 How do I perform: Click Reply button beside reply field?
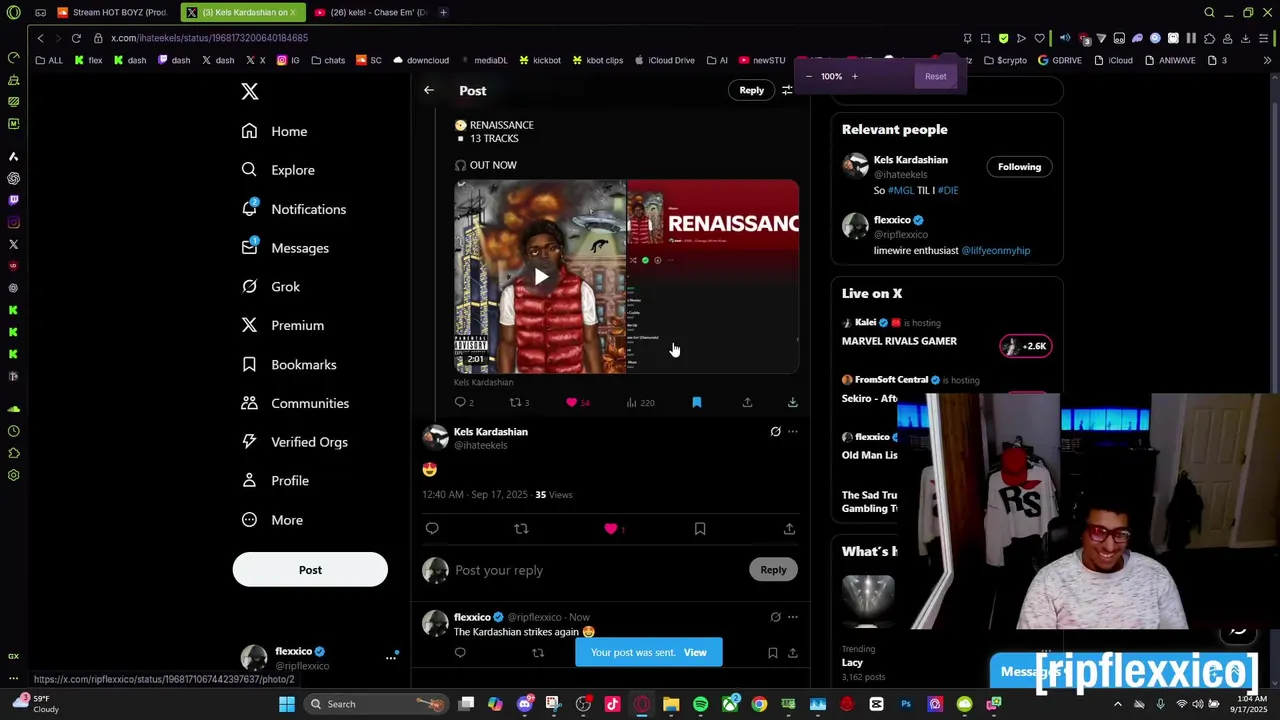773,570
